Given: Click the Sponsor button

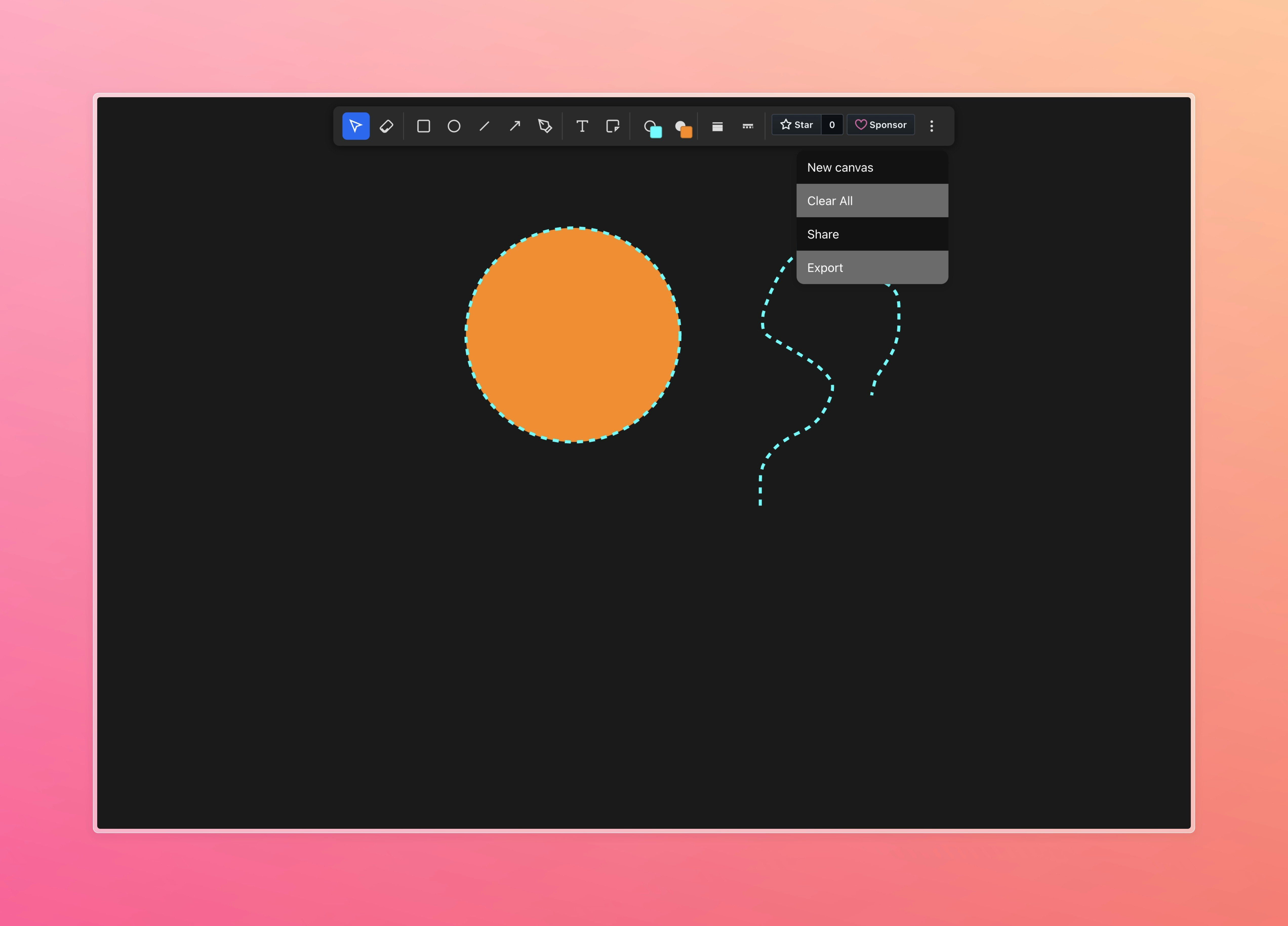Looking at the screenshot, I should click(881, 125).
